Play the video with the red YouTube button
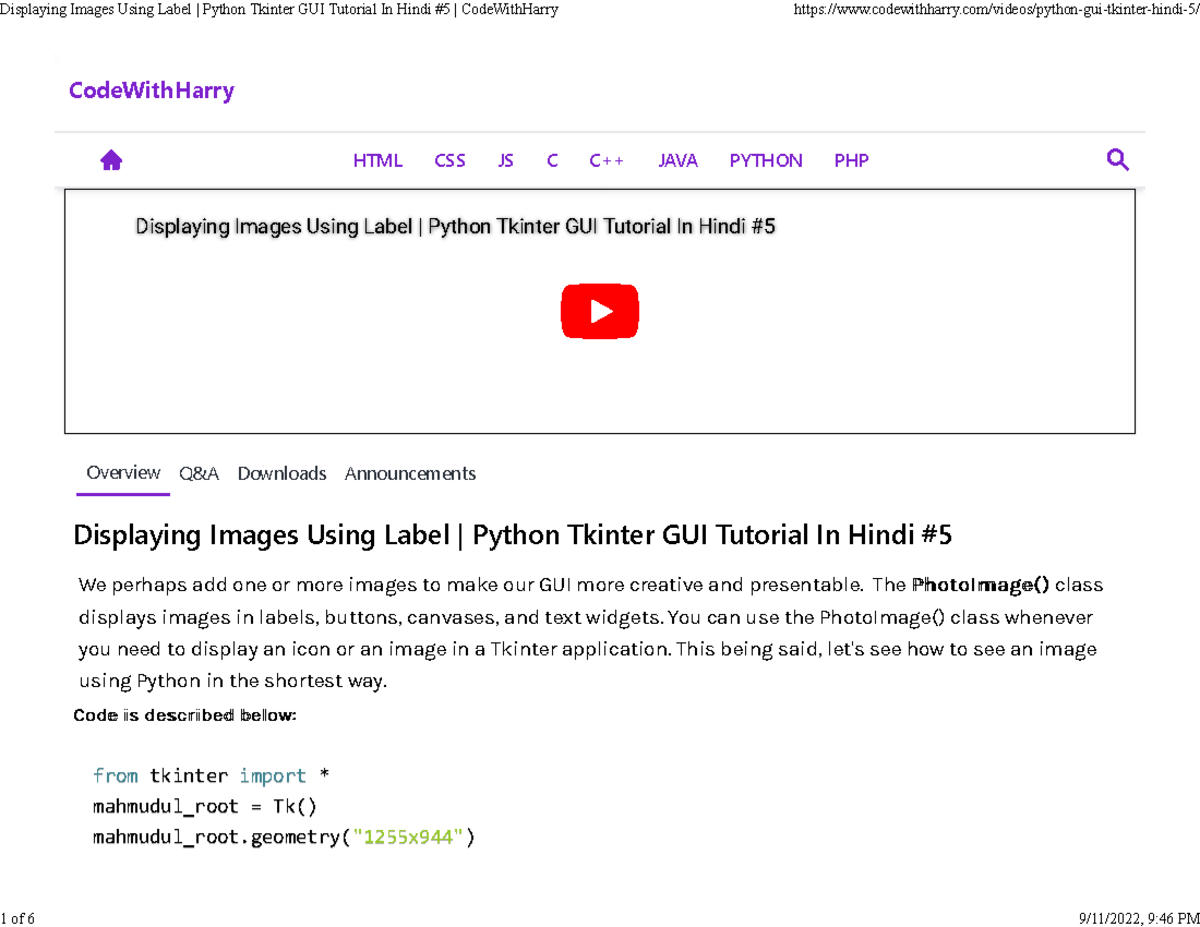 [600, 312]
